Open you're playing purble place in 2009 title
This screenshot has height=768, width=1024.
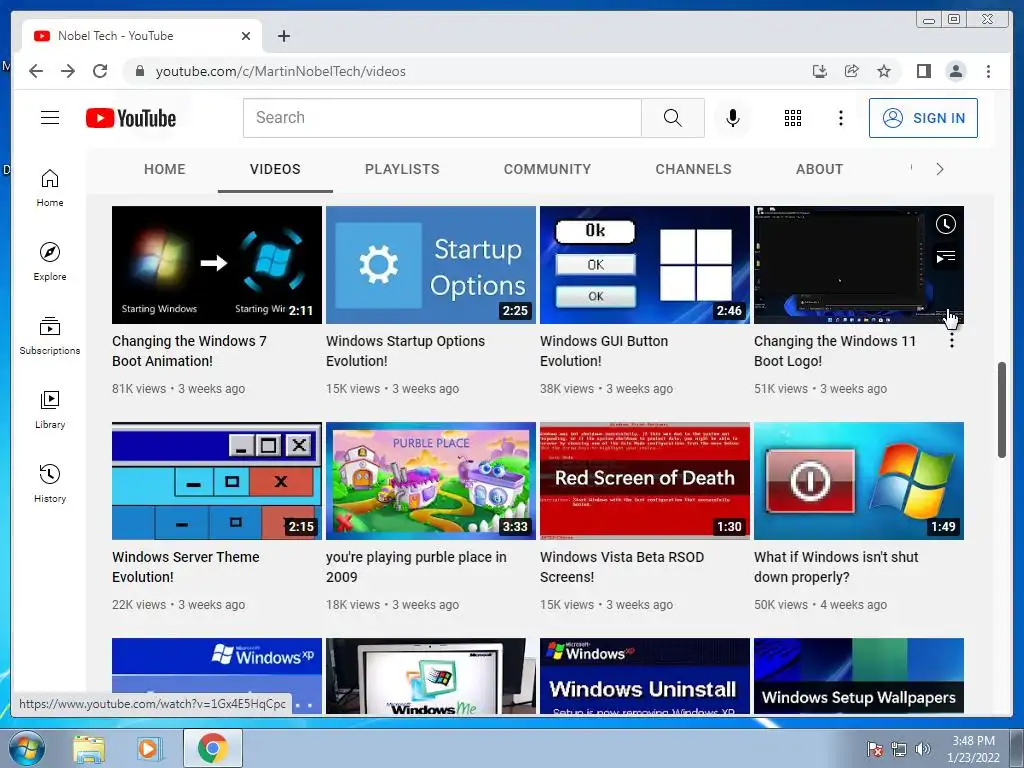[x=416, y=567]
